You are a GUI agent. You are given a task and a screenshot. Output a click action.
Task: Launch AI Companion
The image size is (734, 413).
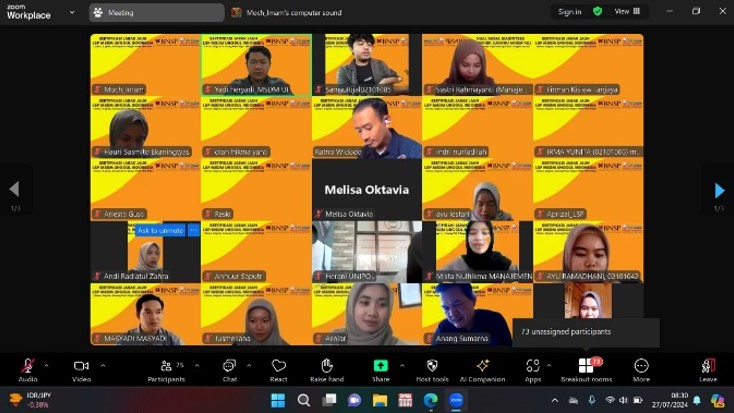(x=483, y=370)
